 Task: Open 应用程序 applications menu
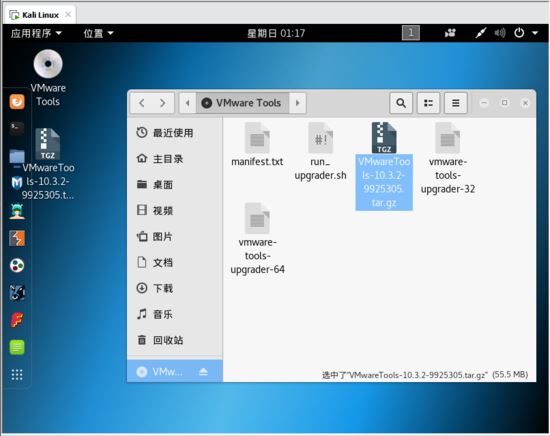tap(36, 33)
